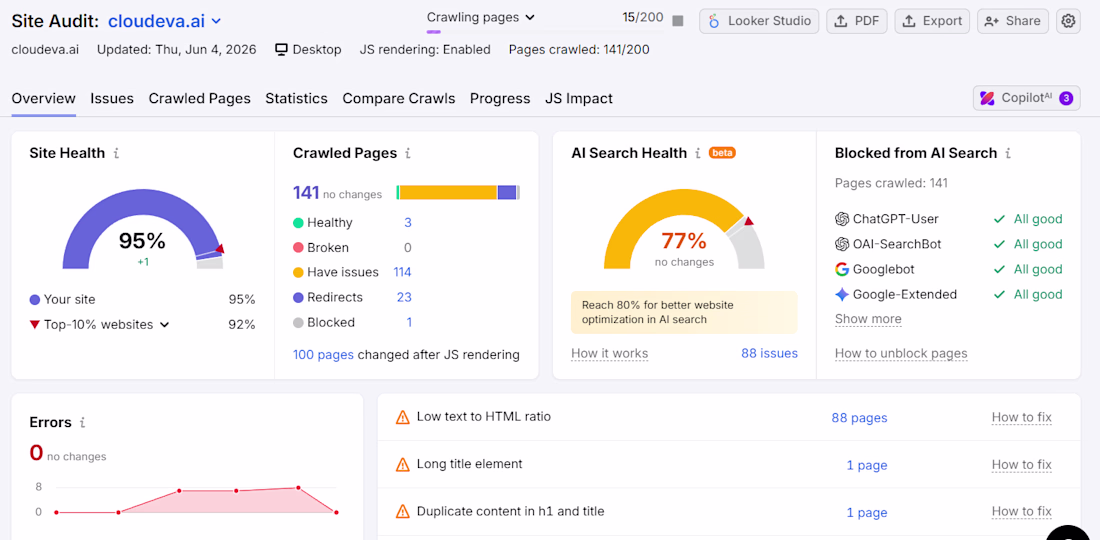Click the Duplicate content in h1 and title label
The width and height of the screenshot is (1100, 540).
(510, 511)
